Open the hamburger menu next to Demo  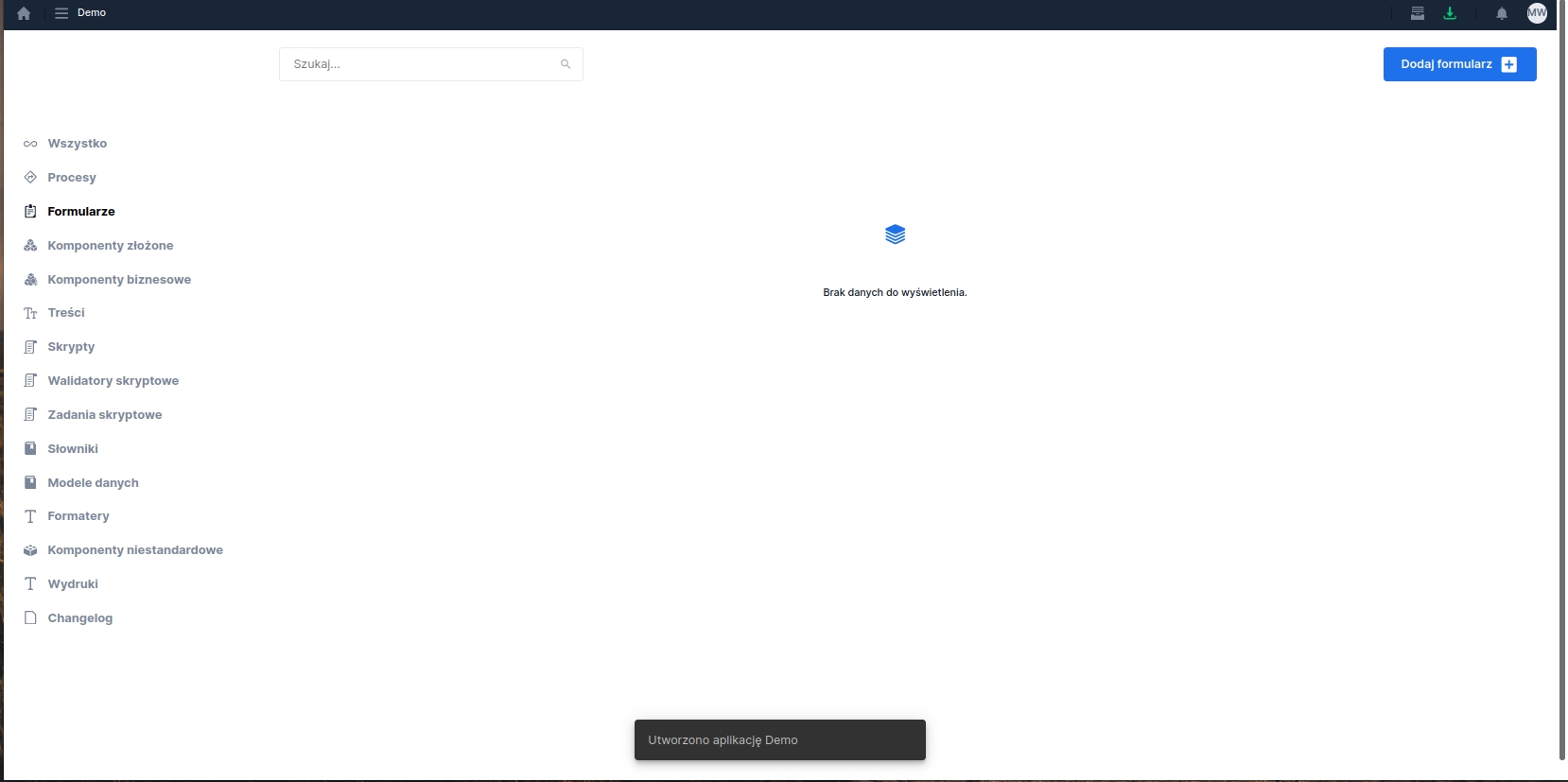[x=61, y=13]
